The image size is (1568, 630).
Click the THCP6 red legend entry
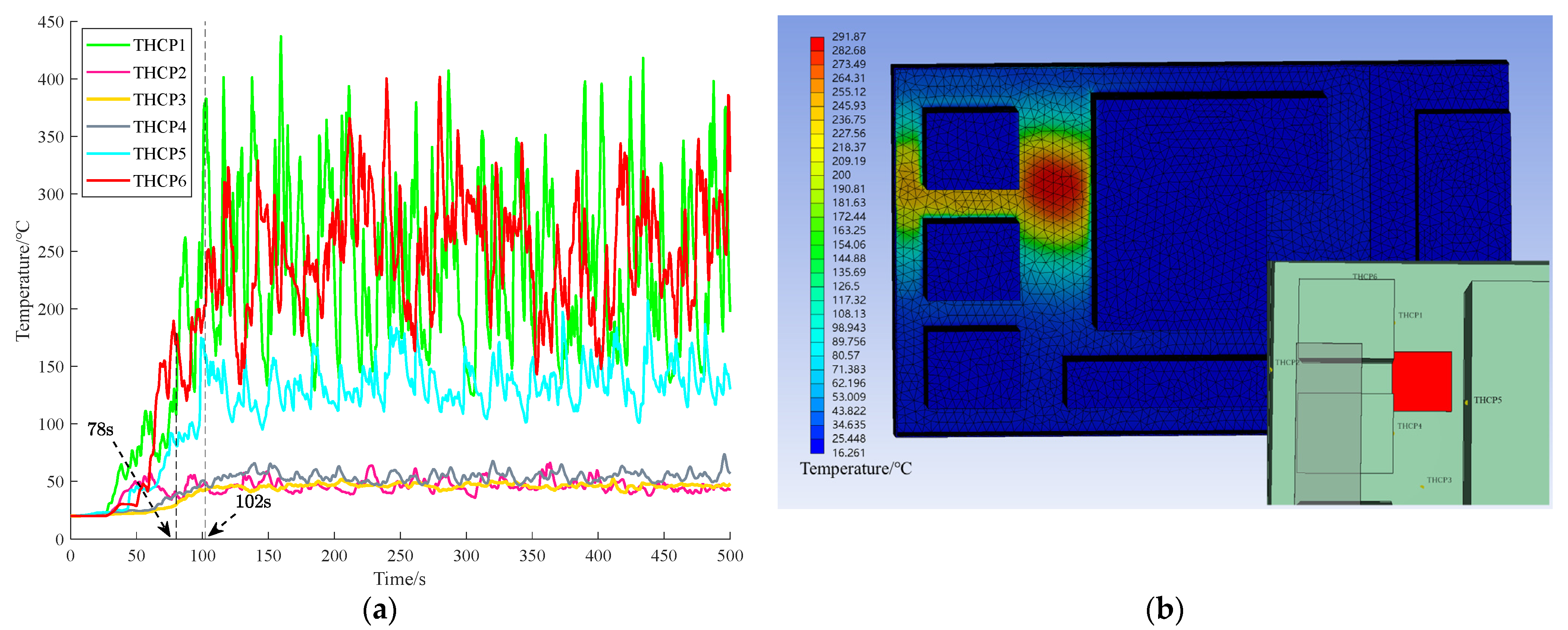(x=159, y=181)
